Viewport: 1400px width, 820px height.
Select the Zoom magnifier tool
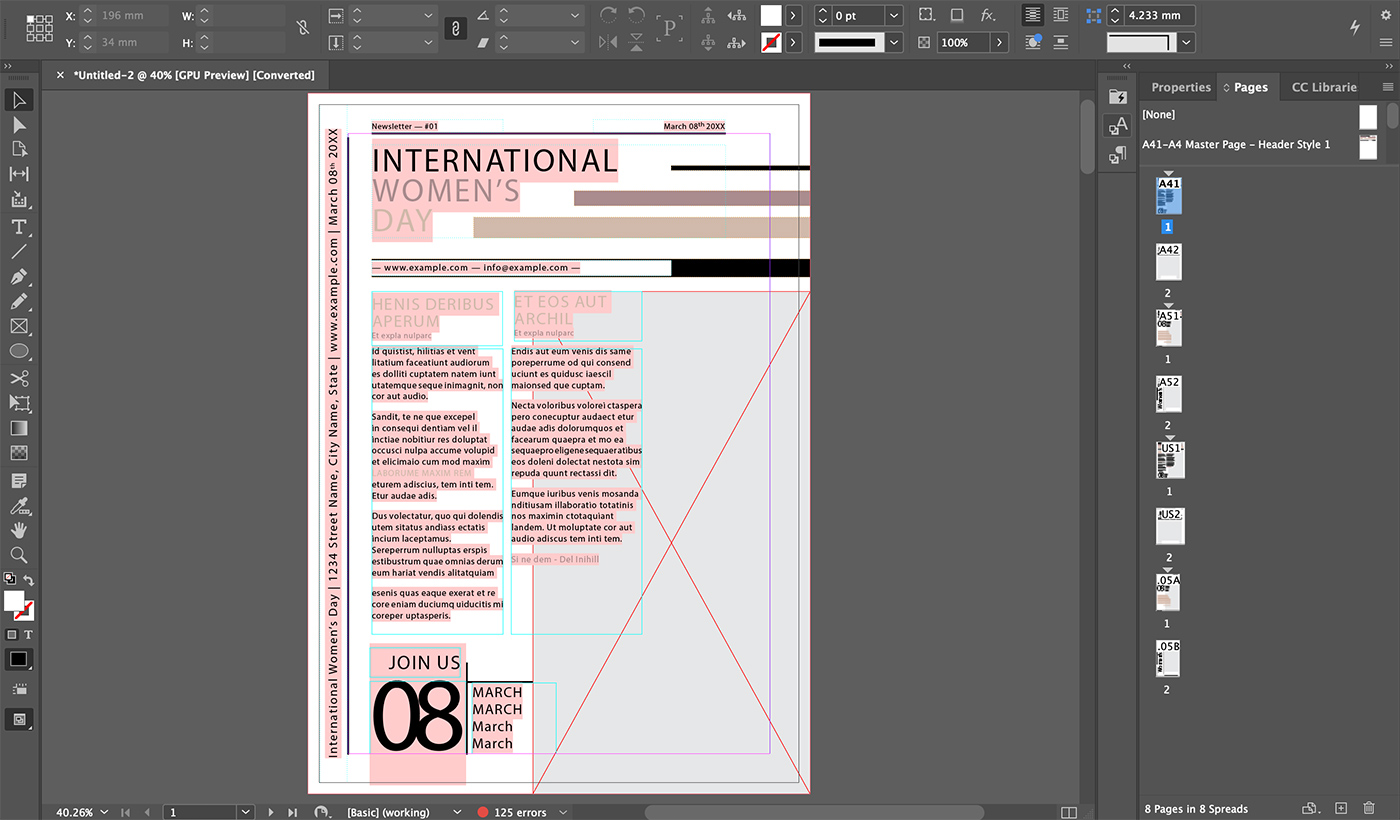pos(19,555)
